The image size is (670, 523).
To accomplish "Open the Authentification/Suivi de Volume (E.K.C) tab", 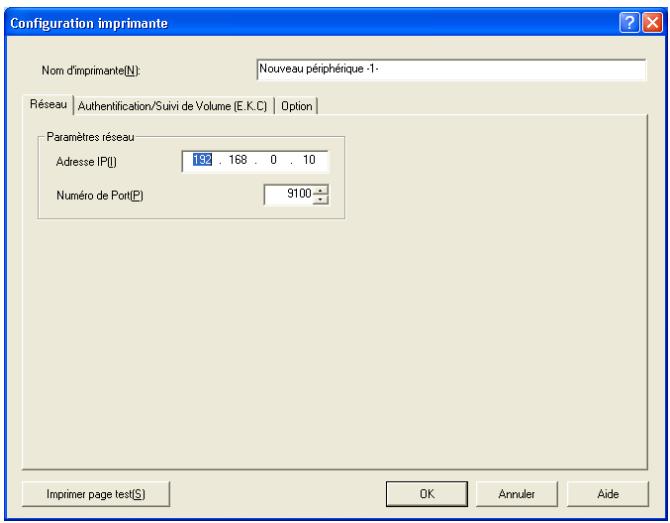I will [172, 106].
